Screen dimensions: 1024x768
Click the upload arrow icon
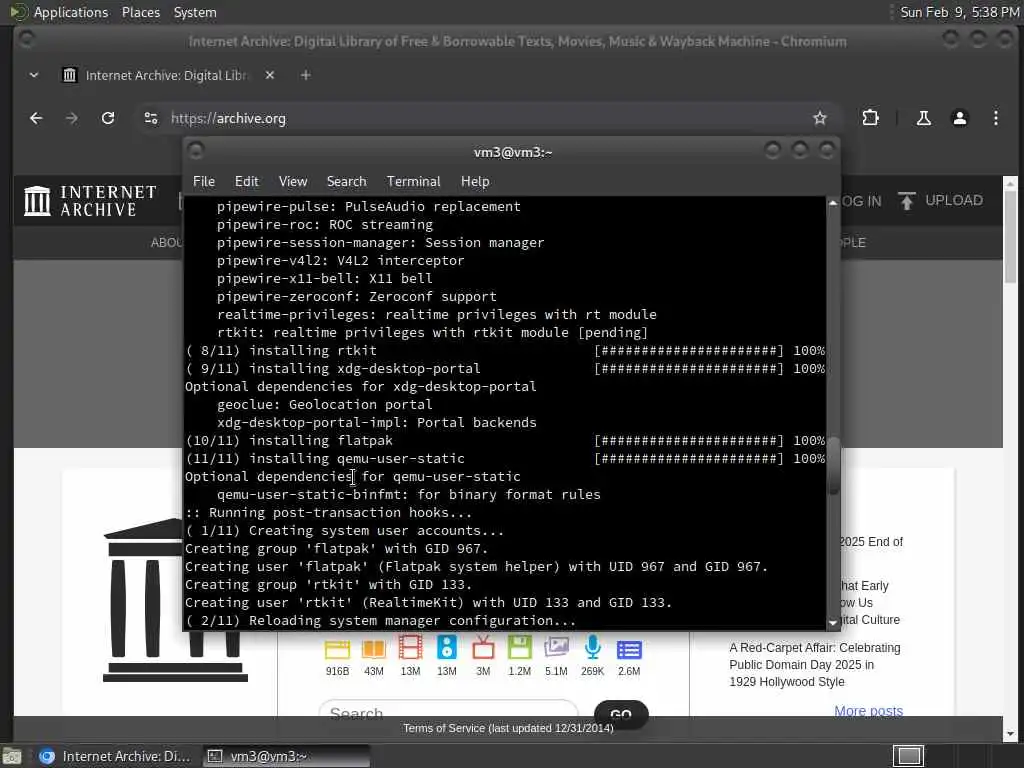click(x=906, y=200)
